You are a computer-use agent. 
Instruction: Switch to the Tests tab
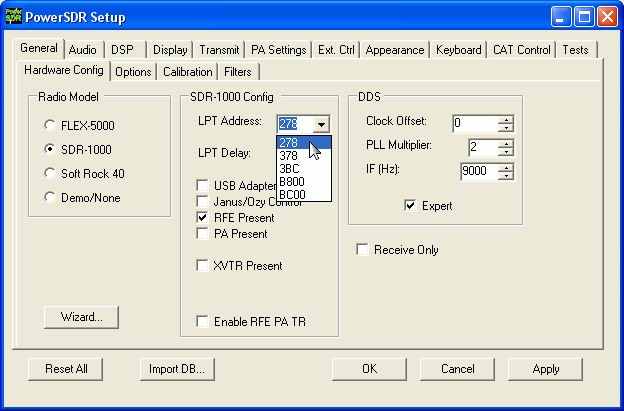pyautogui.click(x=575, y=50)
